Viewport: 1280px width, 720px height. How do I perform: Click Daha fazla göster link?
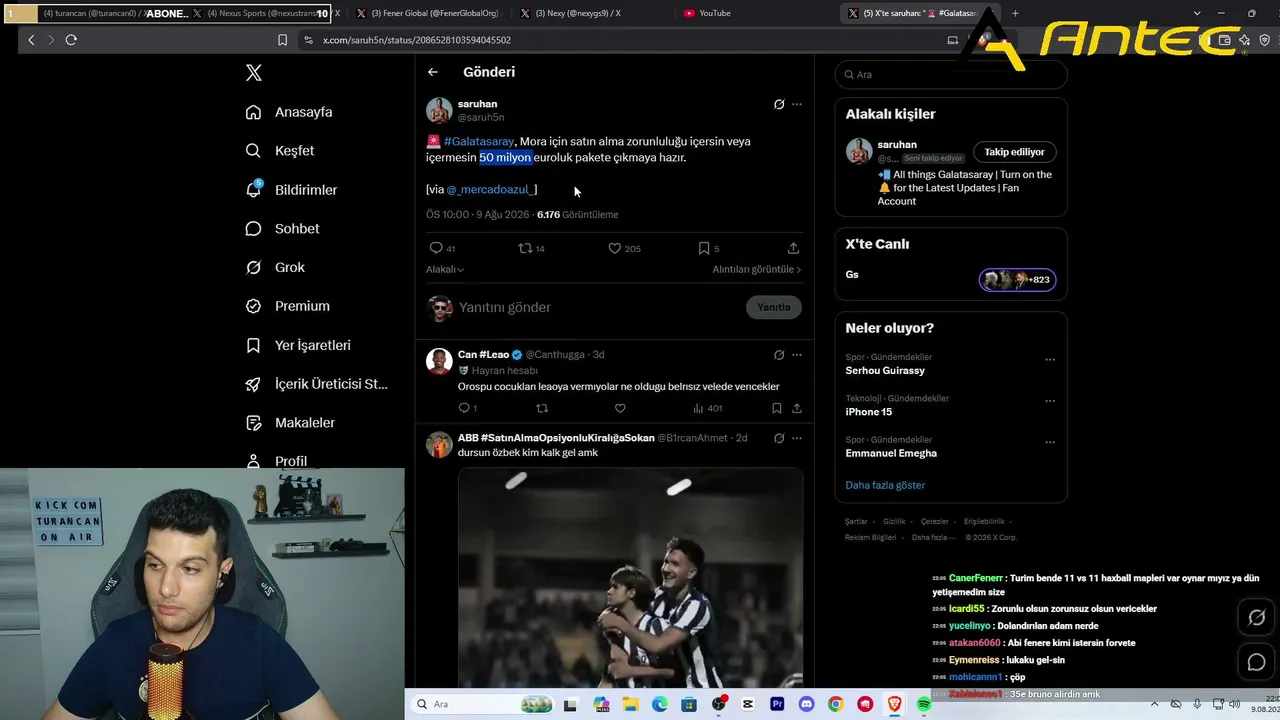[x=885, y=485]
